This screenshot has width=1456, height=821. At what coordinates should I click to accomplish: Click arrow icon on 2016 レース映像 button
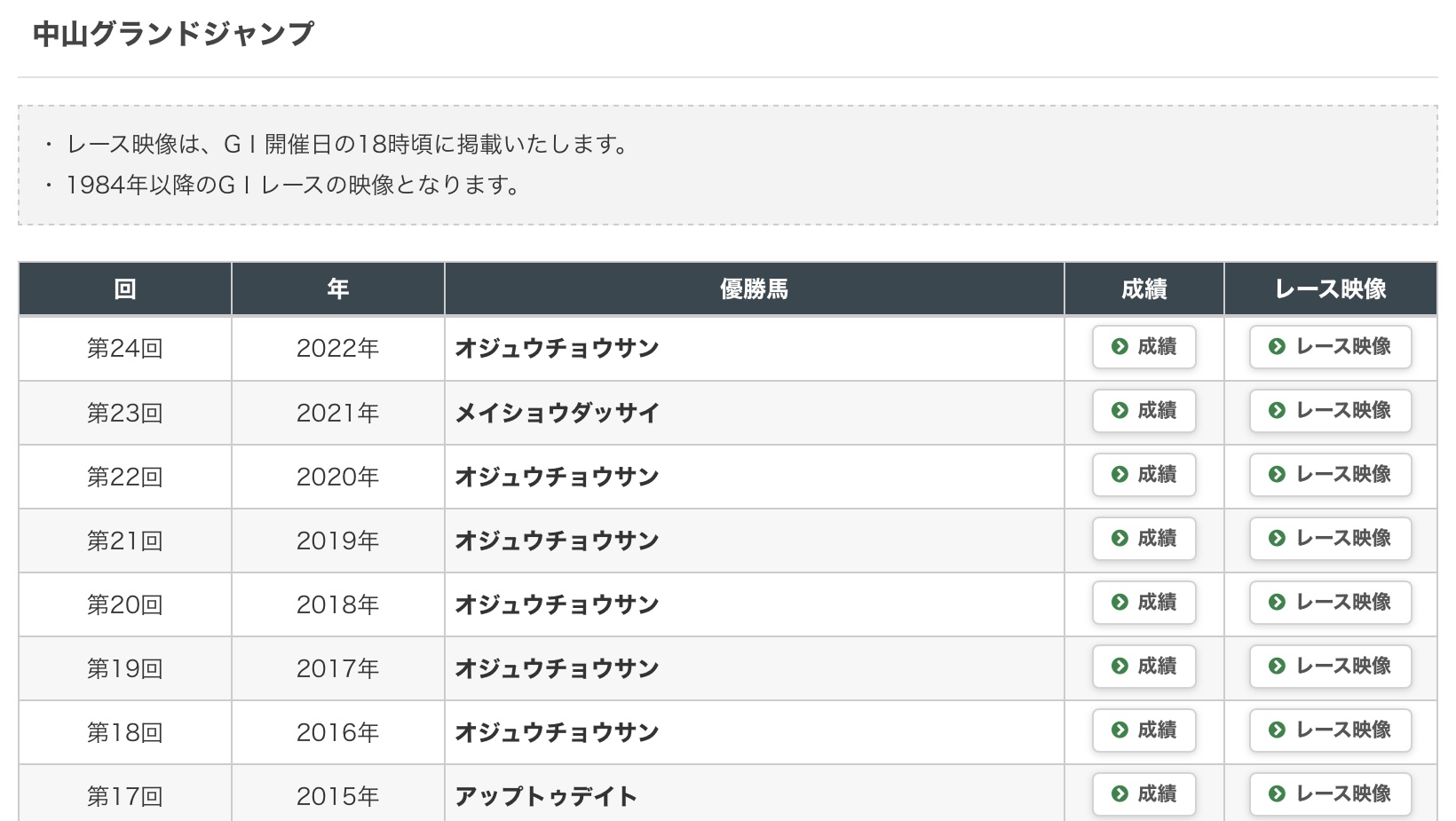click(1277, 730)
